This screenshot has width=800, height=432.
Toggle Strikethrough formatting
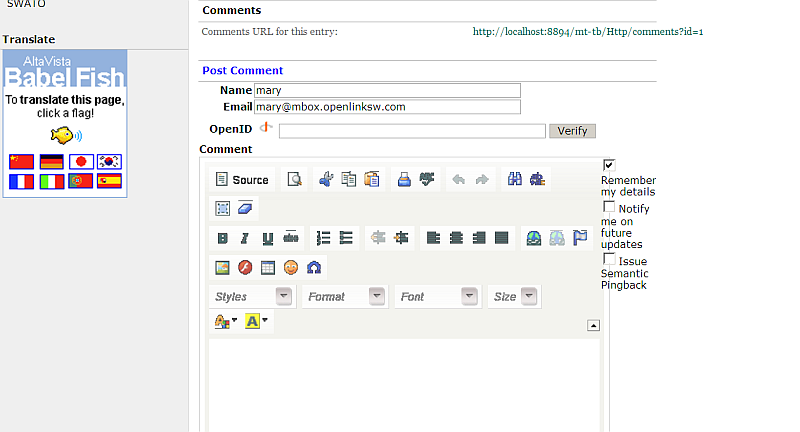point(291,238)
